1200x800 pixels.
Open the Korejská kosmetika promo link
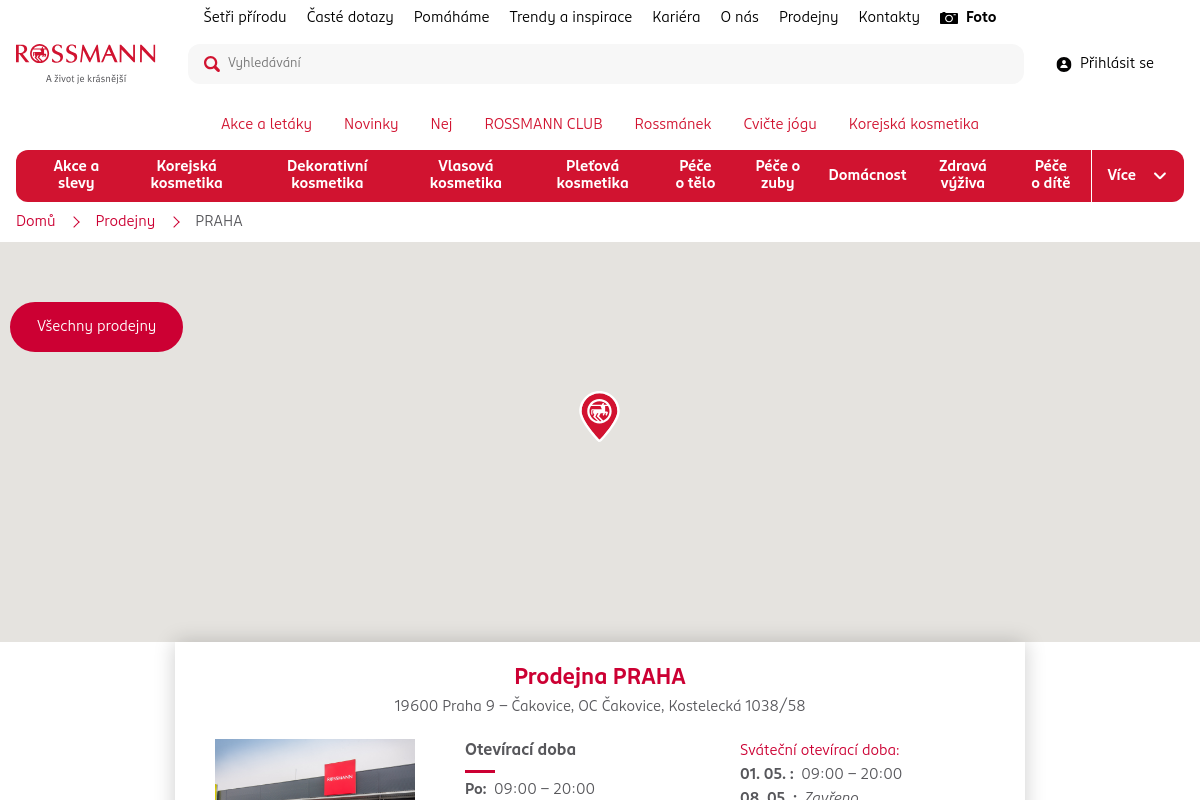pos(913,125)
